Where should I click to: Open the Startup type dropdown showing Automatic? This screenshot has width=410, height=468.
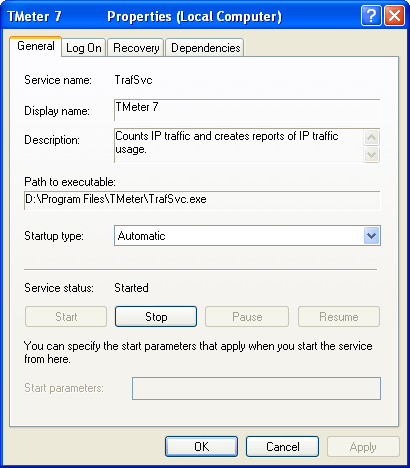coord(247,236)
